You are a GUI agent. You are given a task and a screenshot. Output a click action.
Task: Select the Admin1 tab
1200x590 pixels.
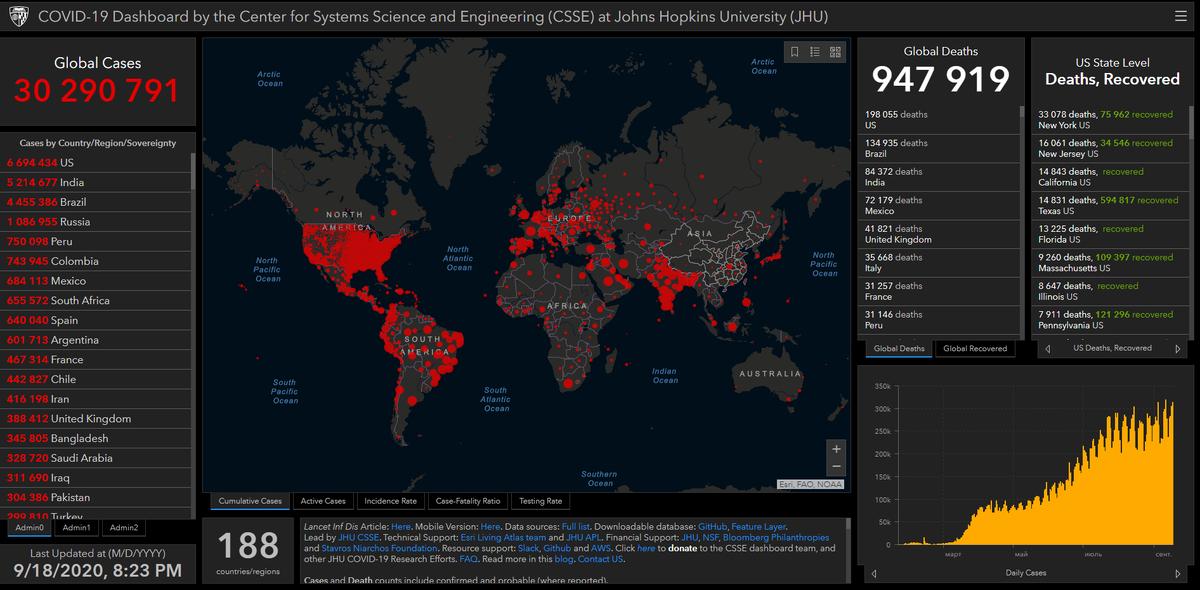[76, 527]
